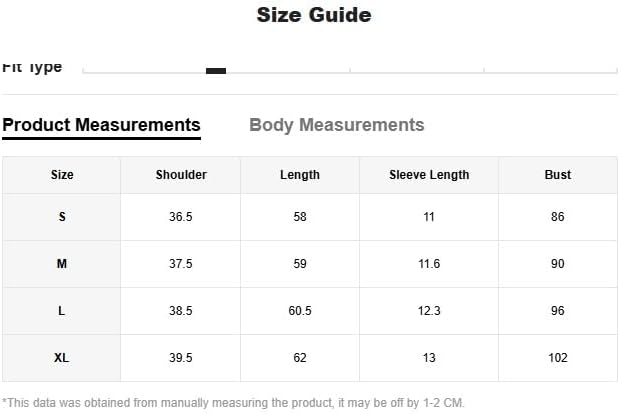Screen dimensions: 620x414
Task: Click the Size column header
Action: coord(62,175)
